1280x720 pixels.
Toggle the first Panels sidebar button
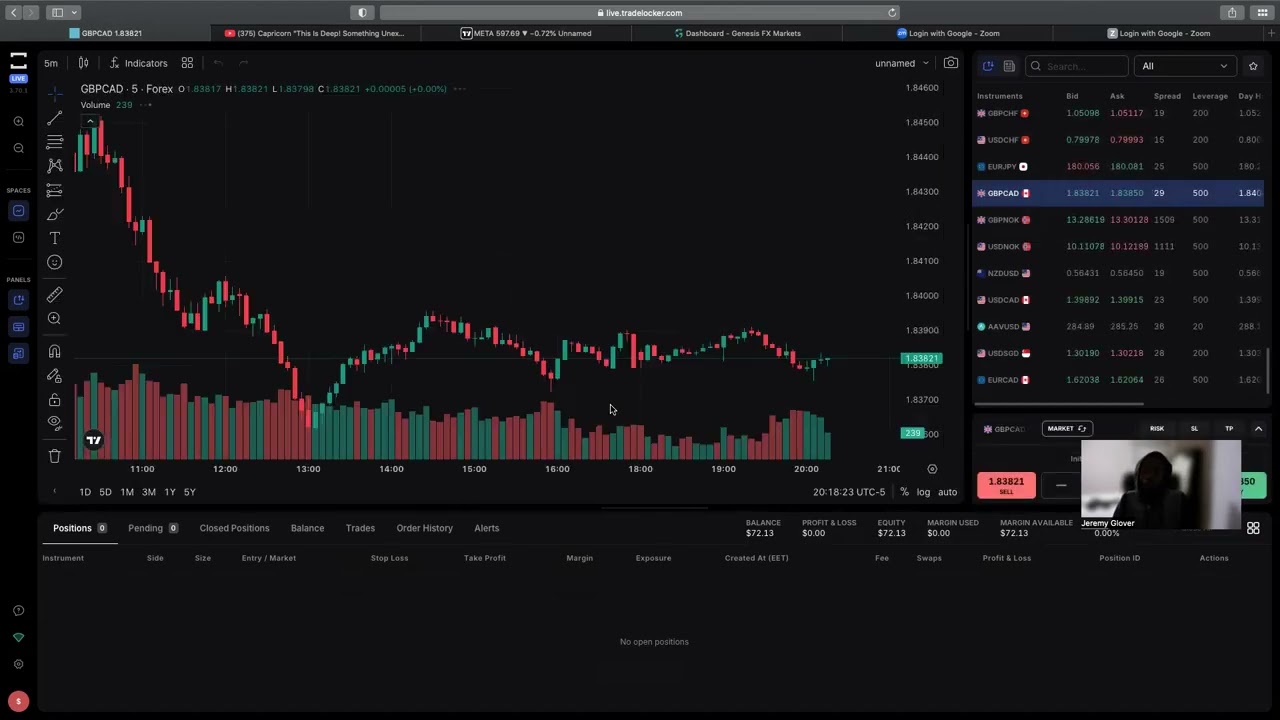pos(18,300)
